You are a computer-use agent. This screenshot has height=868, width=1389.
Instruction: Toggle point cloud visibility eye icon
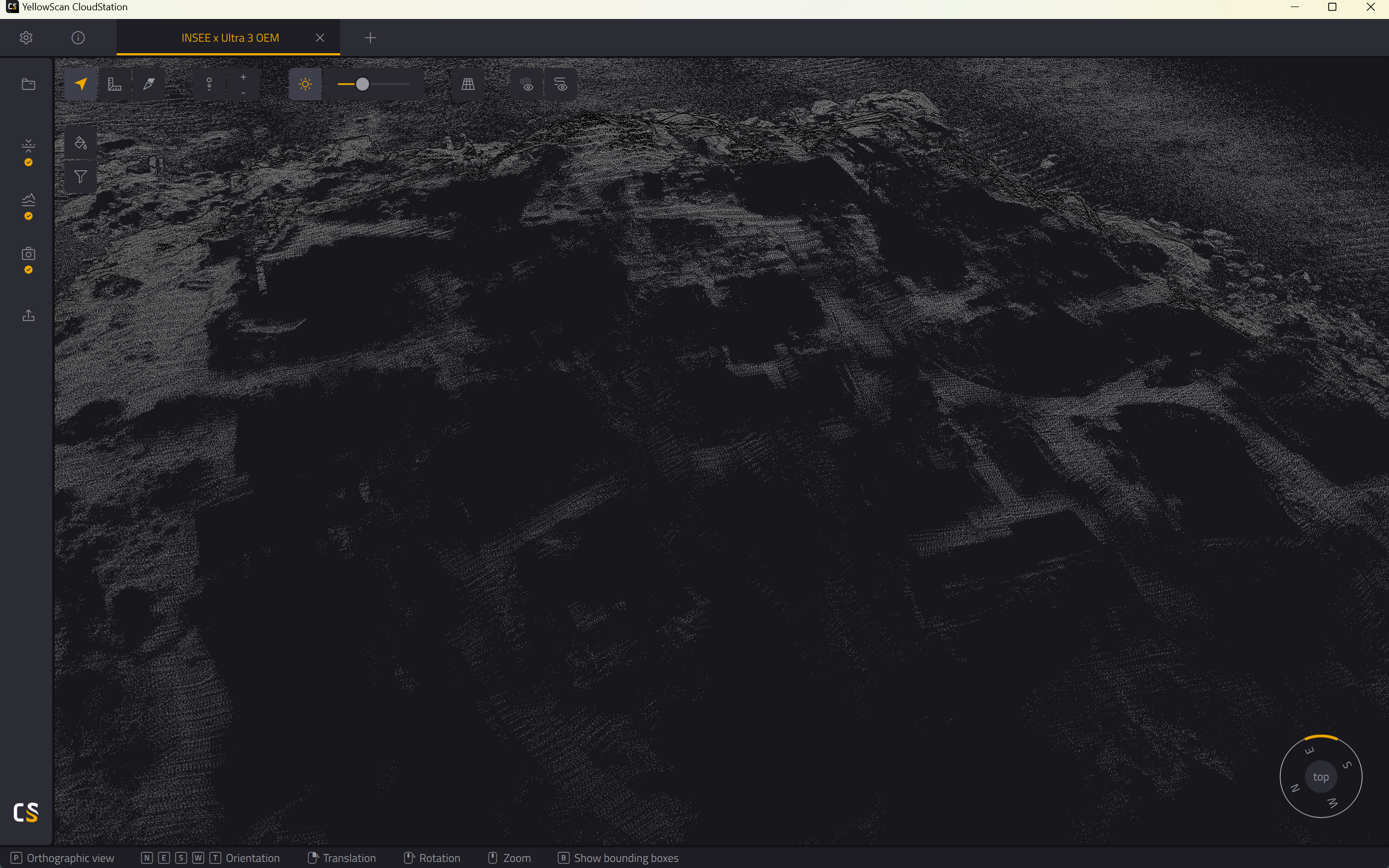click(x=527, y=85)
